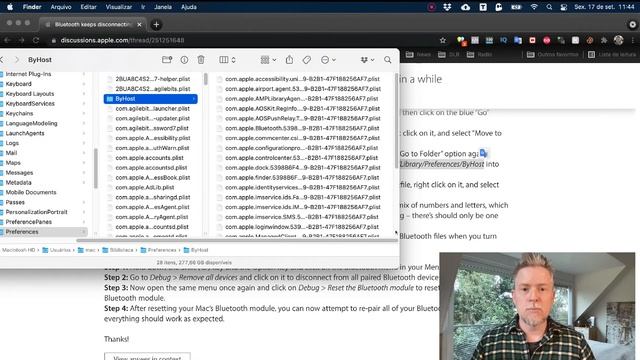
Task: Open the Finder group-by dropdown
Action: coord(269,60)
